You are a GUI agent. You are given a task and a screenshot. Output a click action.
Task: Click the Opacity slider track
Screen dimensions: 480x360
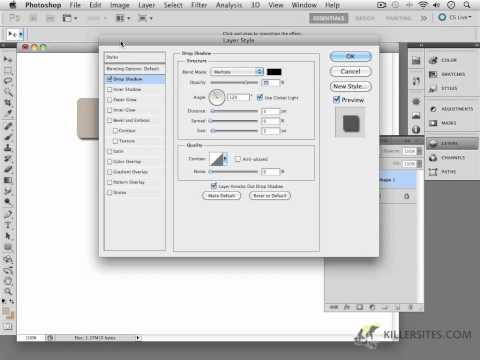coord(234,82)
